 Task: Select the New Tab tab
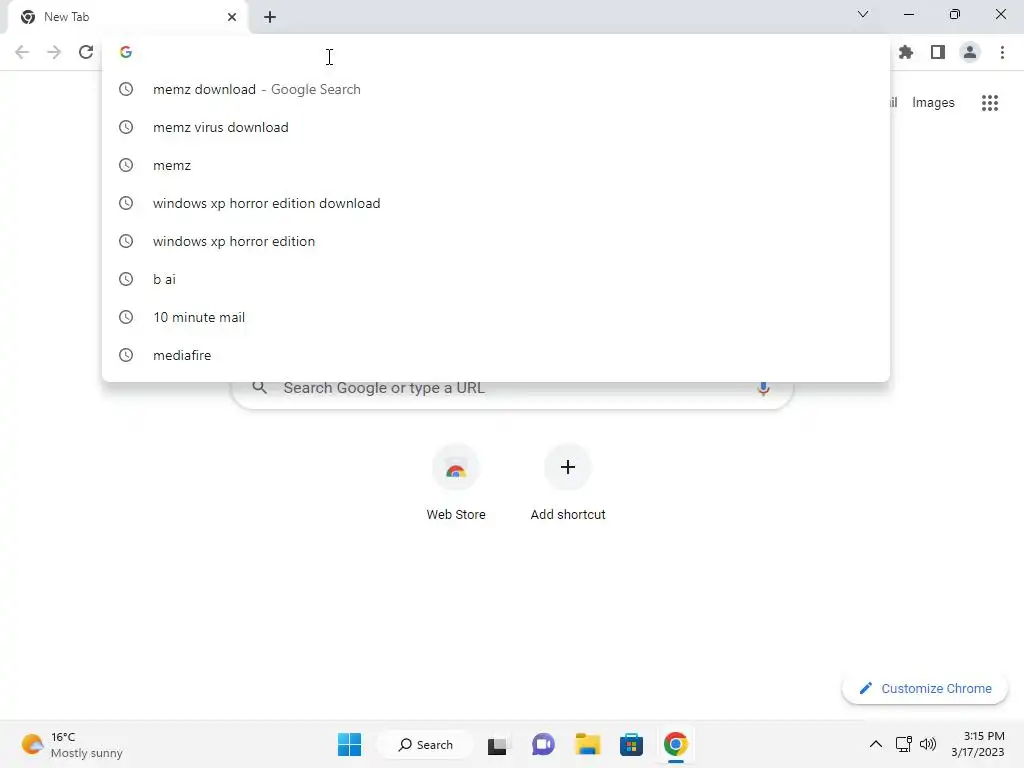pyautogui.click(x=127, y=17)
